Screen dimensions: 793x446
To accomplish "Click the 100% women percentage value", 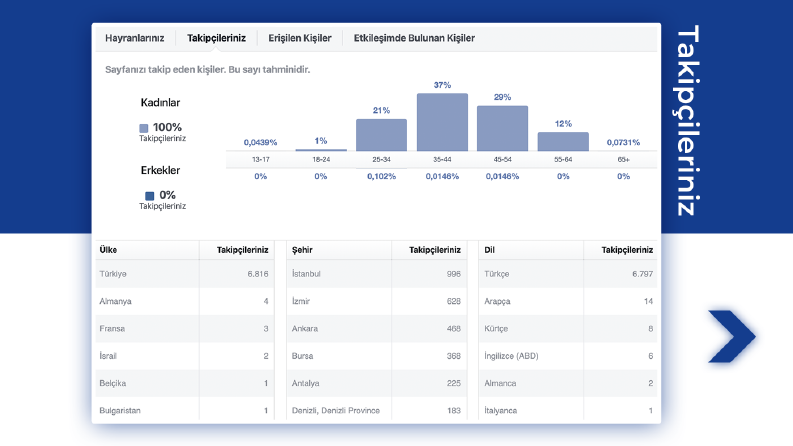I will (167, 127).
